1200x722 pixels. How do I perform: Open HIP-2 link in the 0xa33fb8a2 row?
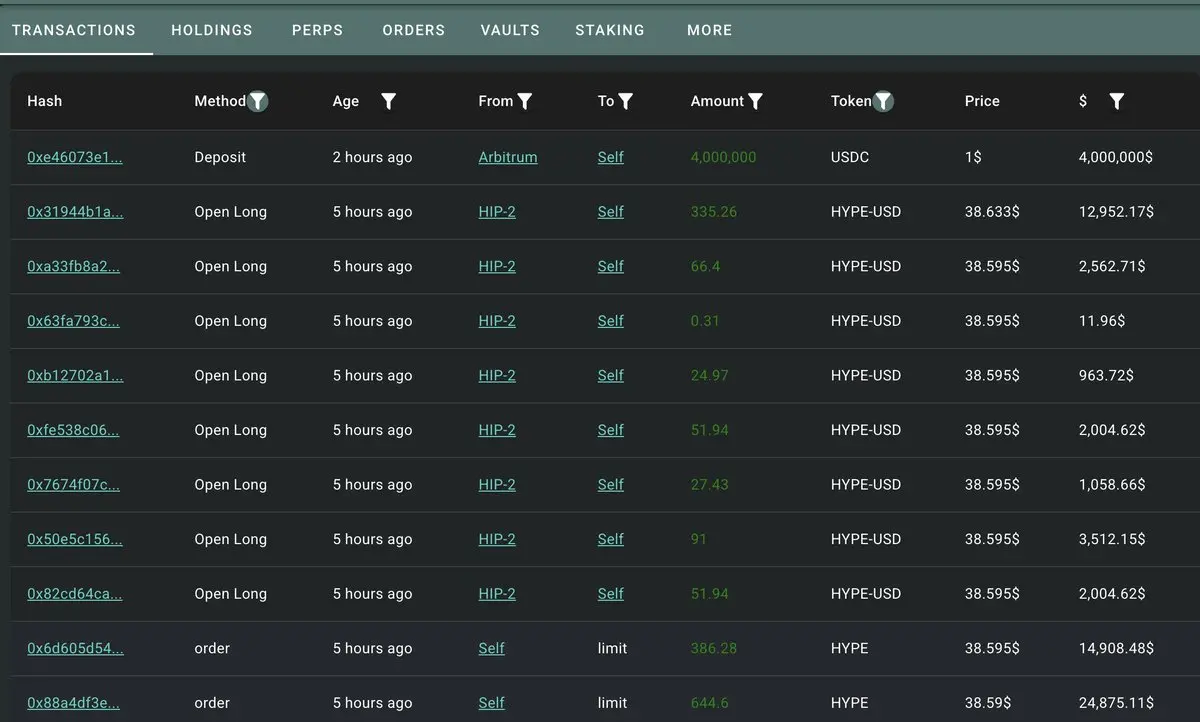point(497,266)
